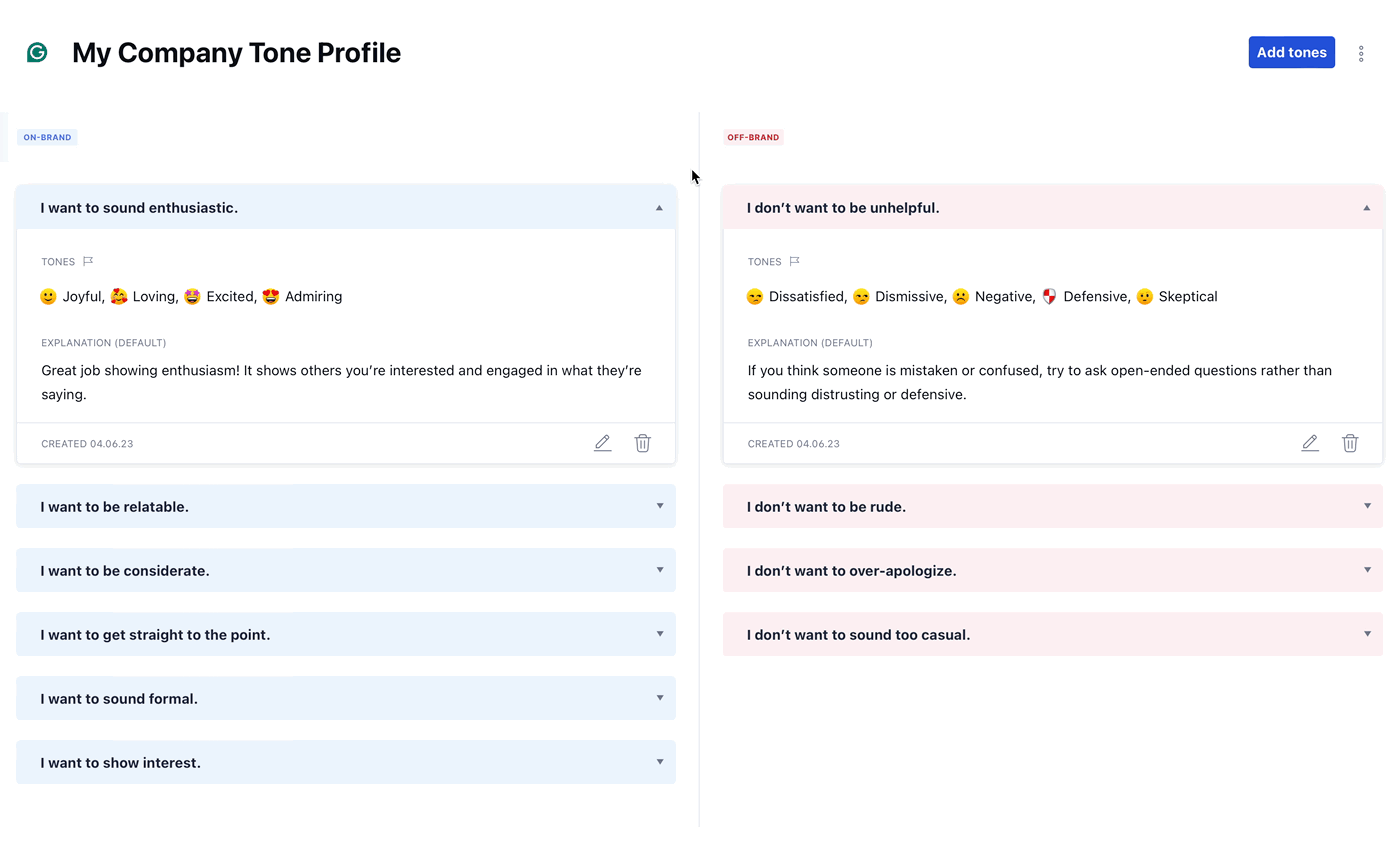This screenshot has height=850, width=1400.
Task: Click the flag icon on the unhelpful tone card
Action: coord(795,261)
